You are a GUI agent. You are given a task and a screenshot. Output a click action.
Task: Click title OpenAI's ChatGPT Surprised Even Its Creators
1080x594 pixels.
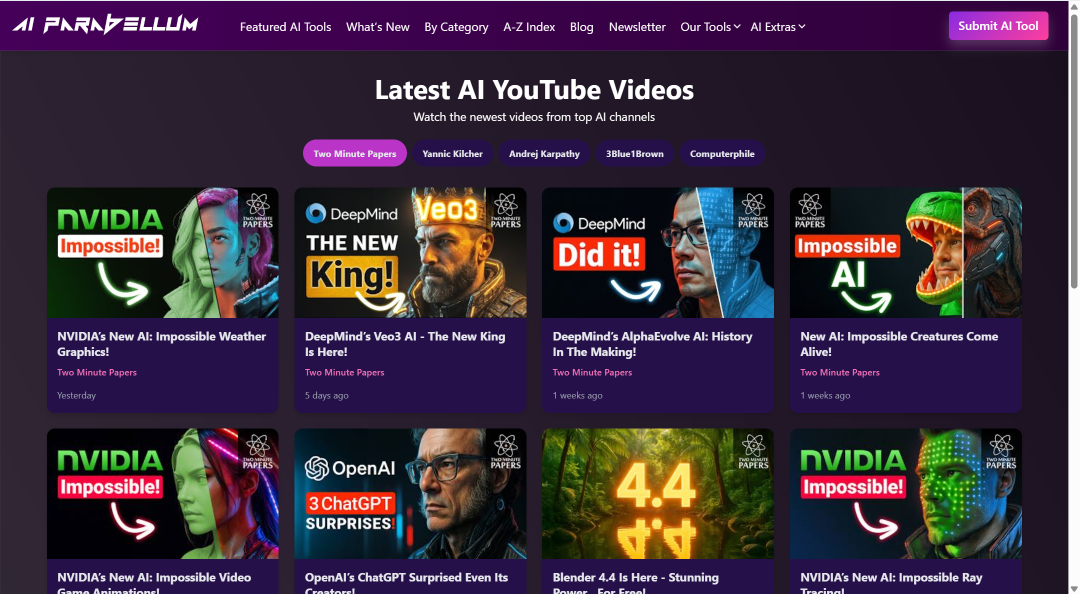pos(406,582)
